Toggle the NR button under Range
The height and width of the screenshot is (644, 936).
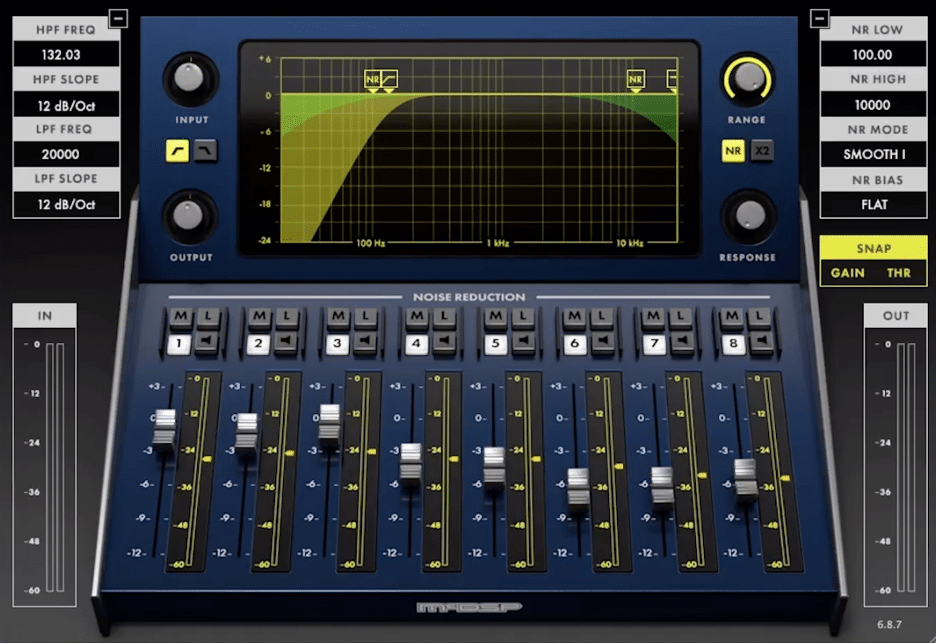735,151
